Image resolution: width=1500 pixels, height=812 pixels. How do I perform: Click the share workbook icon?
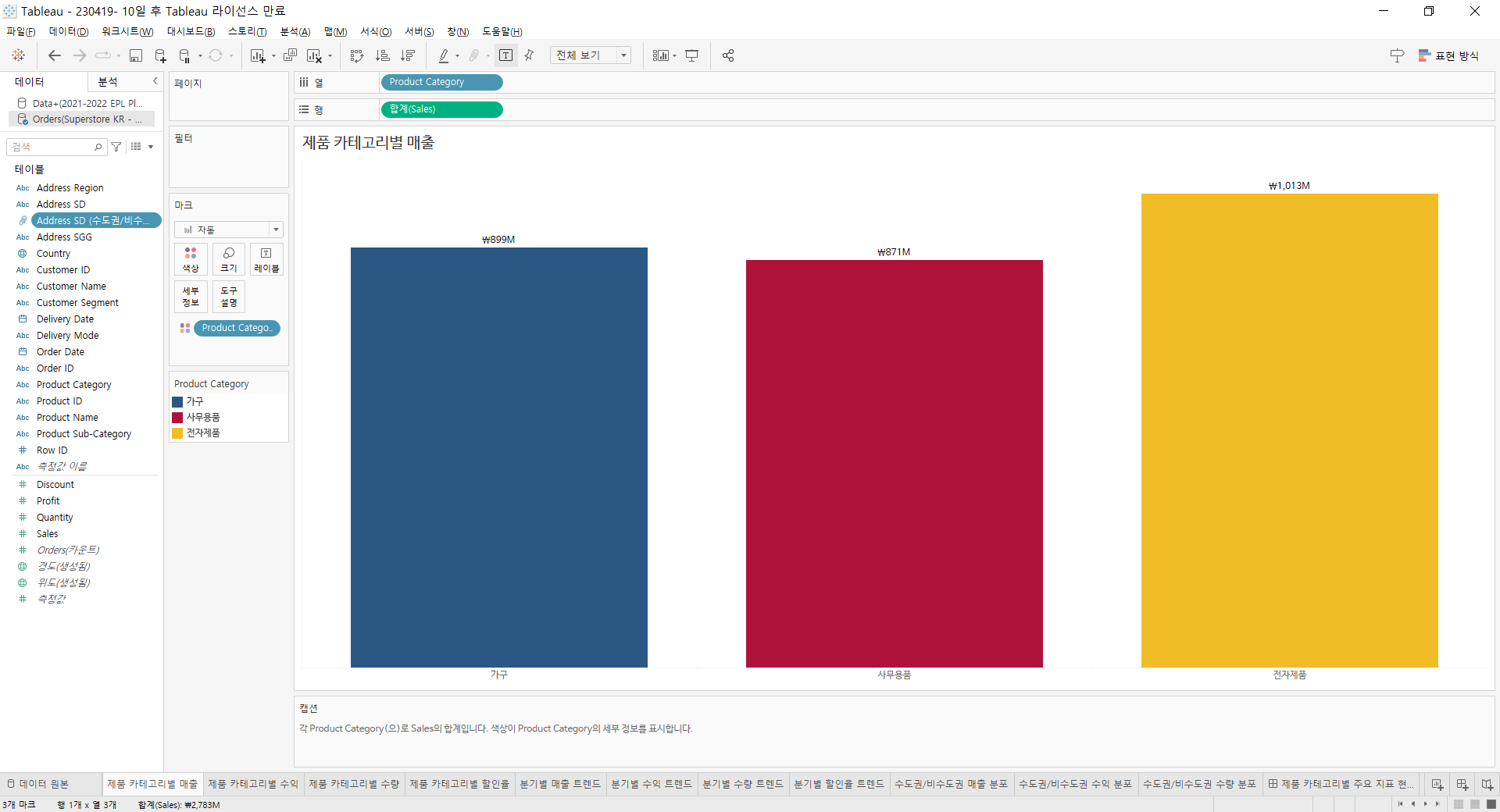pyautogui.click(x=728, y=55)
